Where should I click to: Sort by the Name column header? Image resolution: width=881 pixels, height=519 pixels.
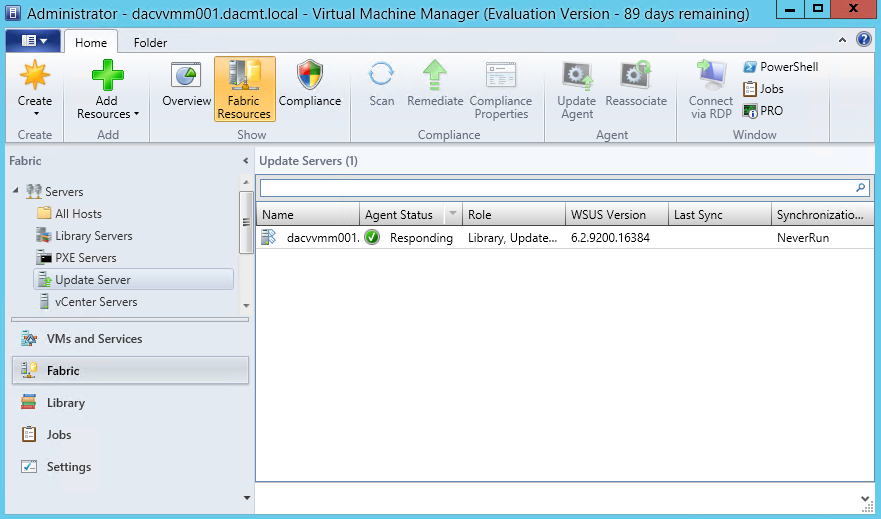tap(308, 215)
